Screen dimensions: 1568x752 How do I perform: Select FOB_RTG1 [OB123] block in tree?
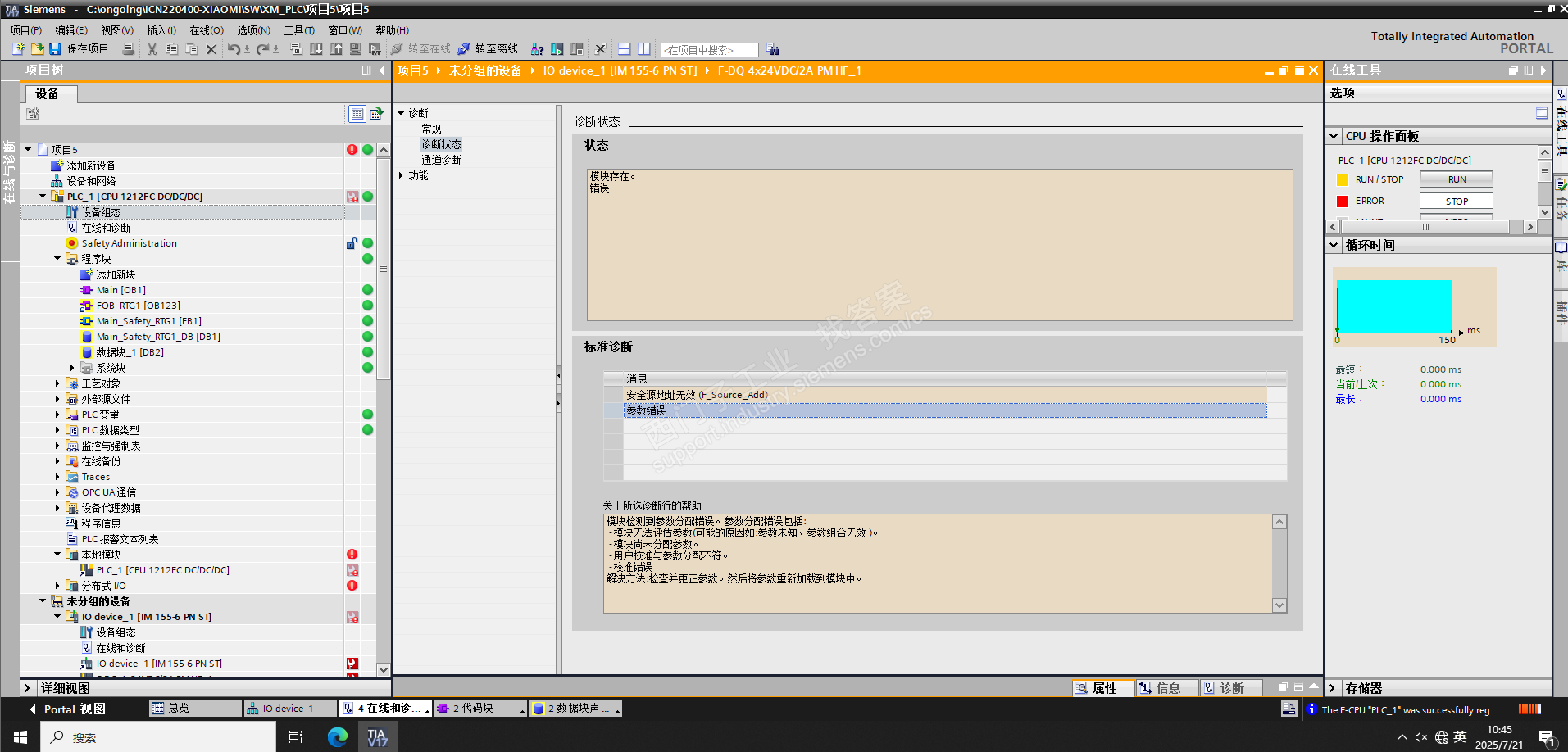138,306
